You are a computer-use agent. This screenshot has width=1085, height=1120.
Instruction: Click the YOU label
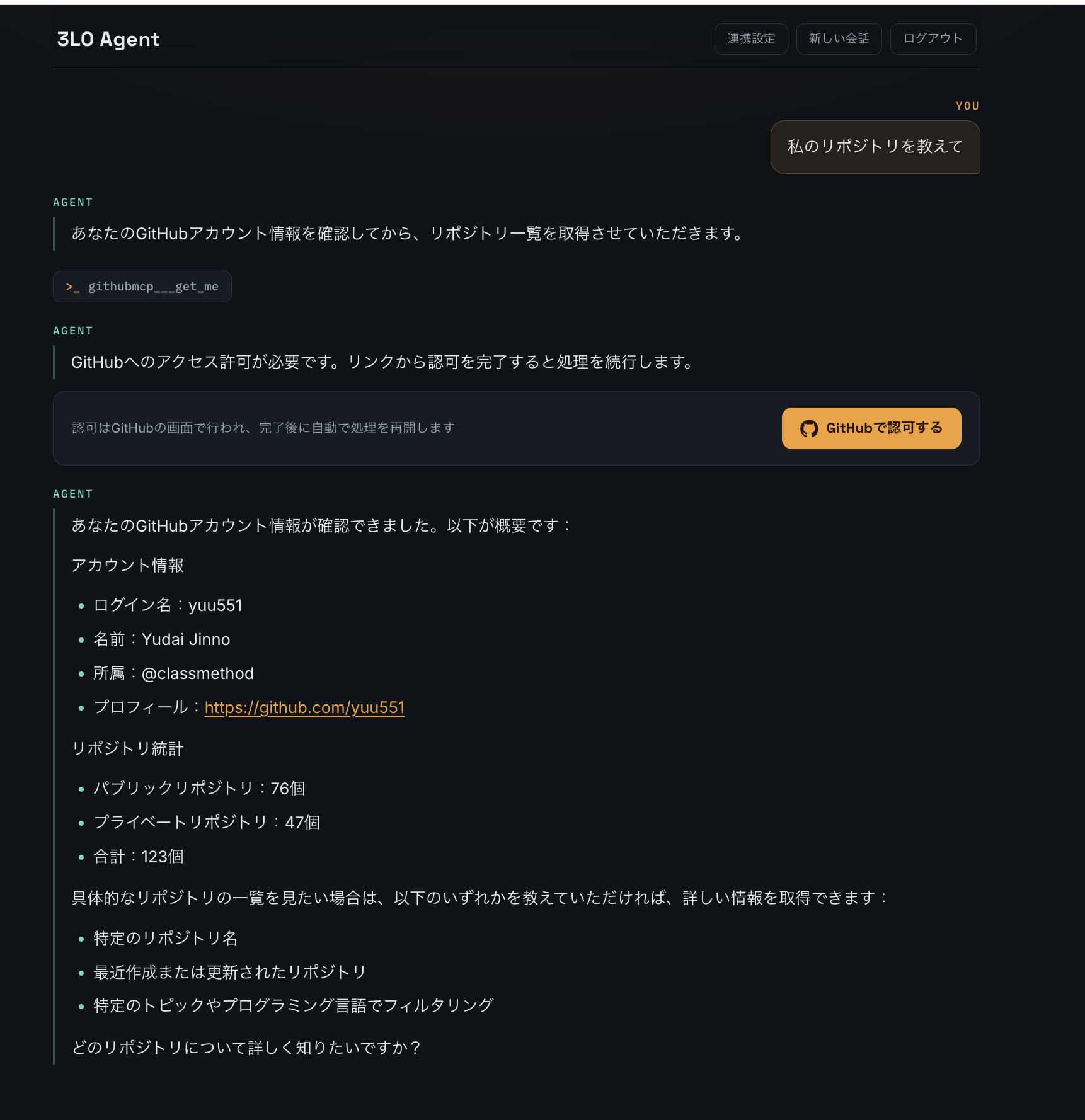[x=967, y=106]
